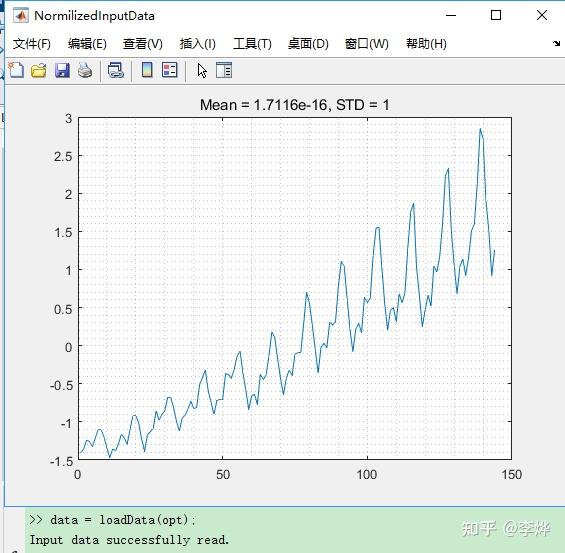Click the dock figure arrow at menu bar right
The height and width of the screenshot is (553, 565).
(x=557, y=44)
